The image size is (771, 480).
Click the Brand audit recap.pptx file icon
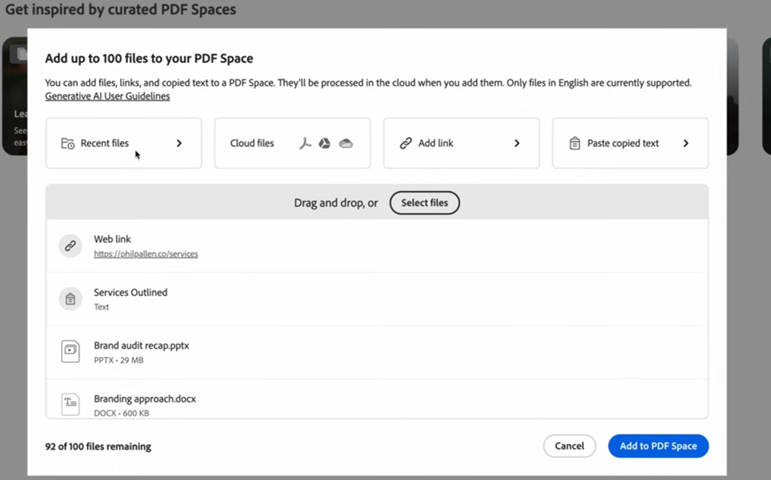70,351
